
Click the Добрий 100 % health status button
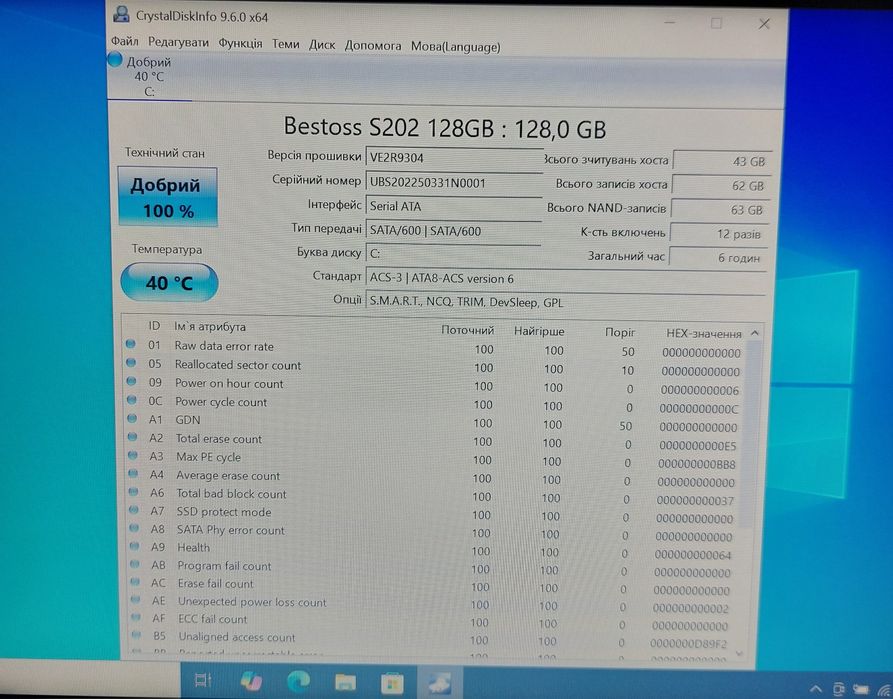167,197
